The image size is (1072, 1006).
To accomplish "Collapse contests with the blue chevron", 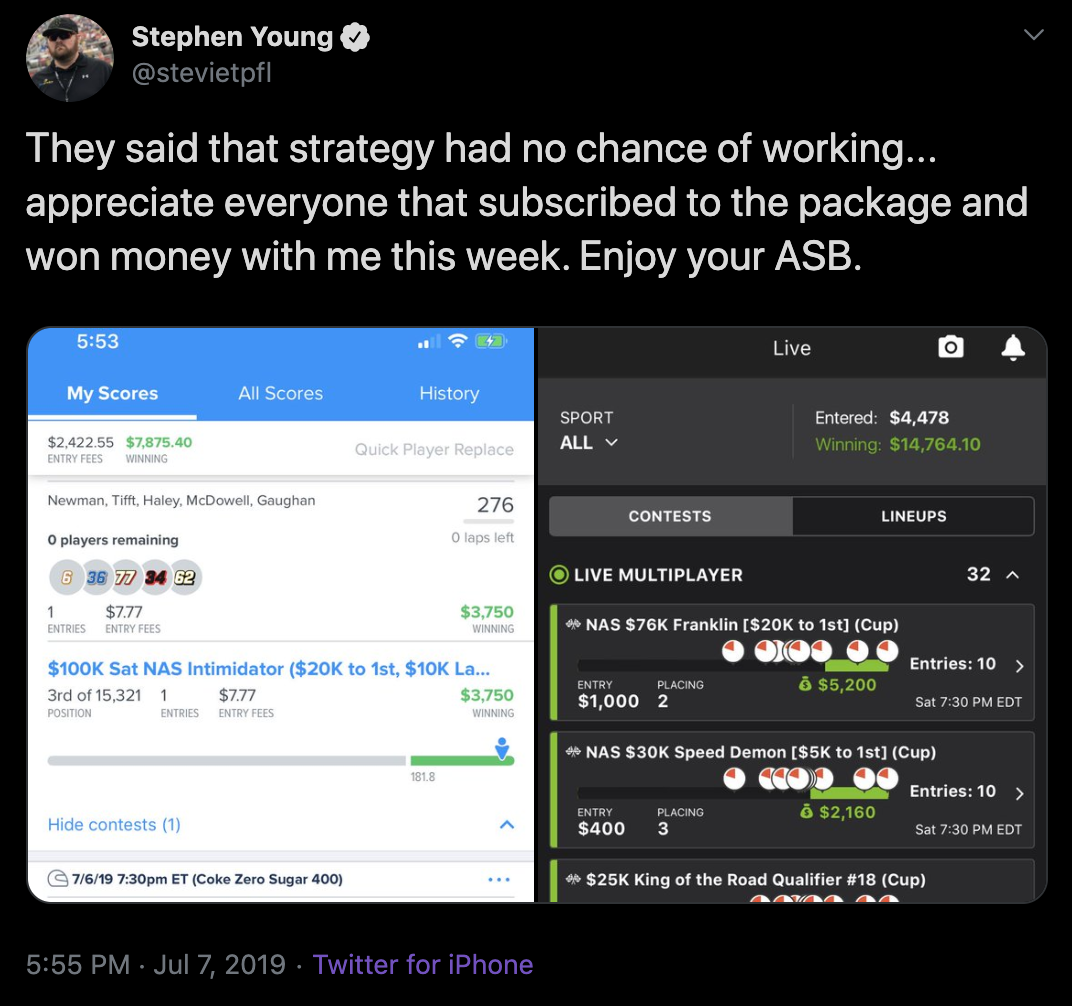I will (507, 825).
